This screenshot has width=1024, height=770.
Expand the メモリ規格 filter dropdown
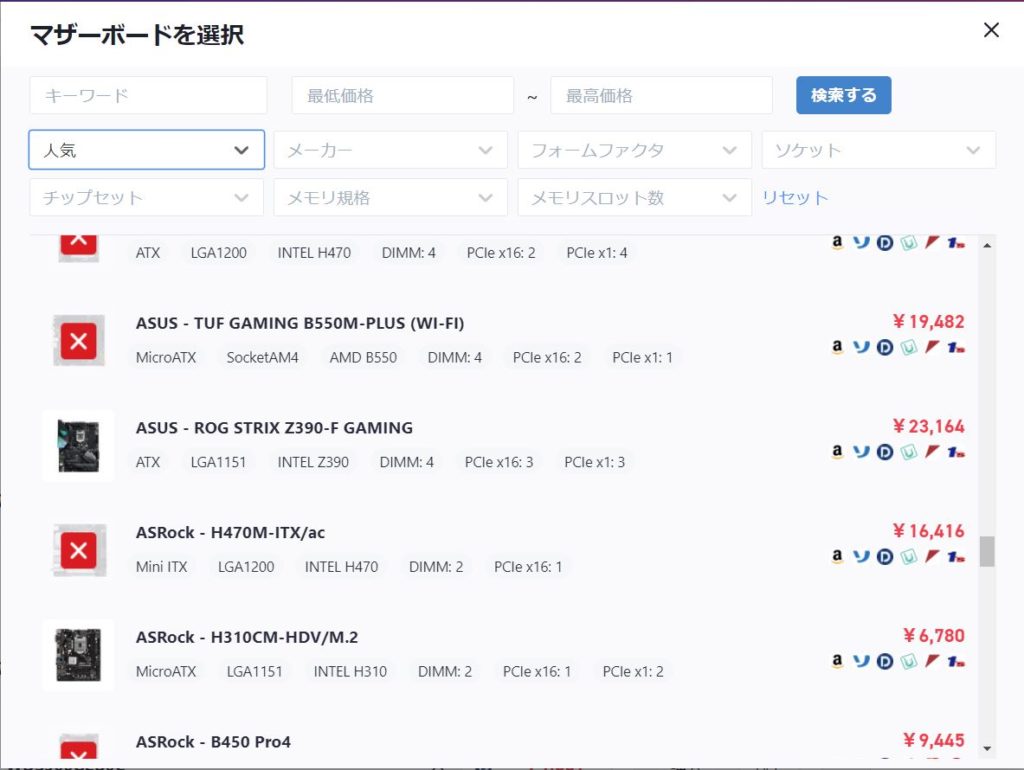(x=391, y=197)
